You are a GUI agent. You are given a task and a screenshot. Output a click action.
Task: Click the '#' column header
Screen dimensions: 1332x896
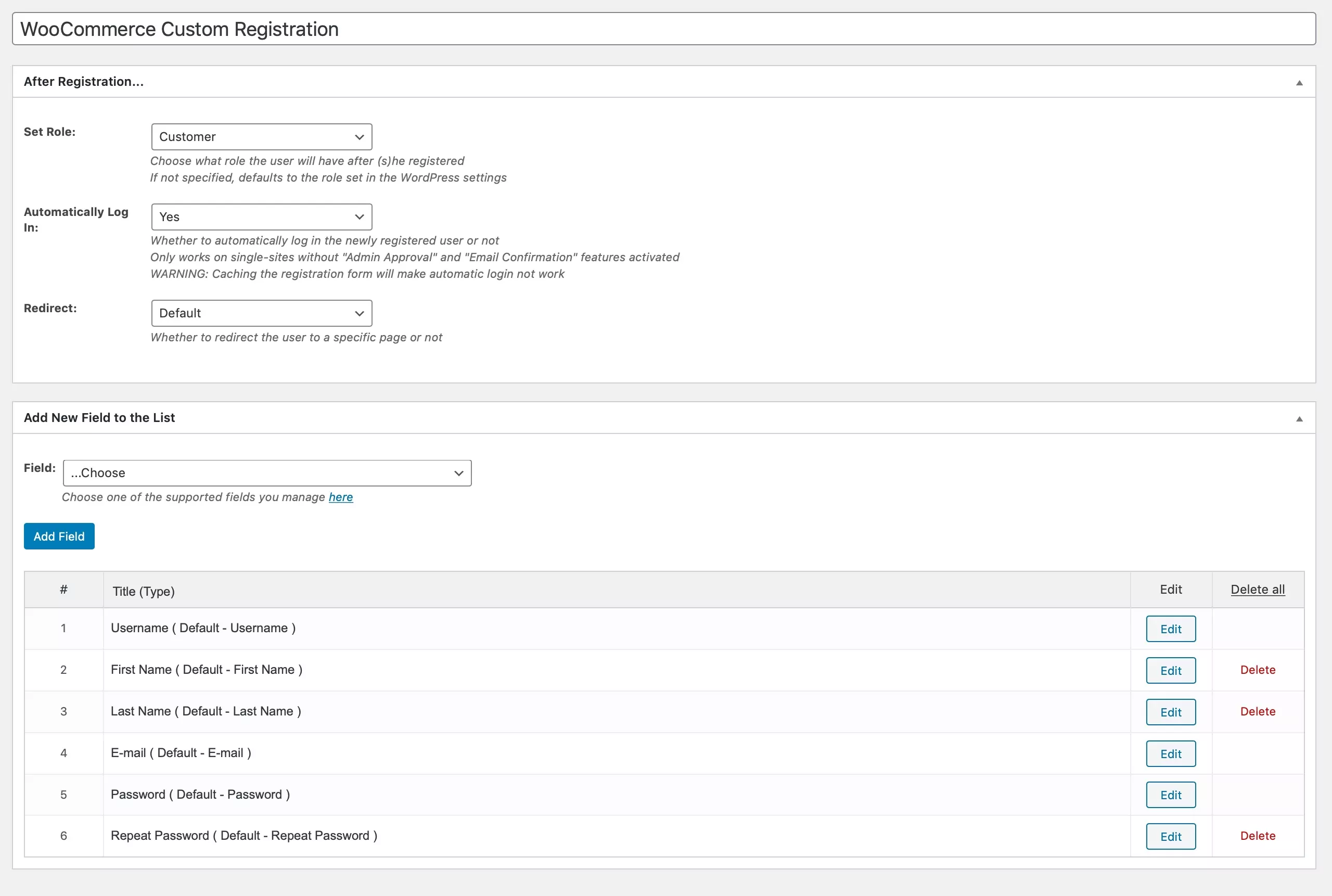[63, 589]
